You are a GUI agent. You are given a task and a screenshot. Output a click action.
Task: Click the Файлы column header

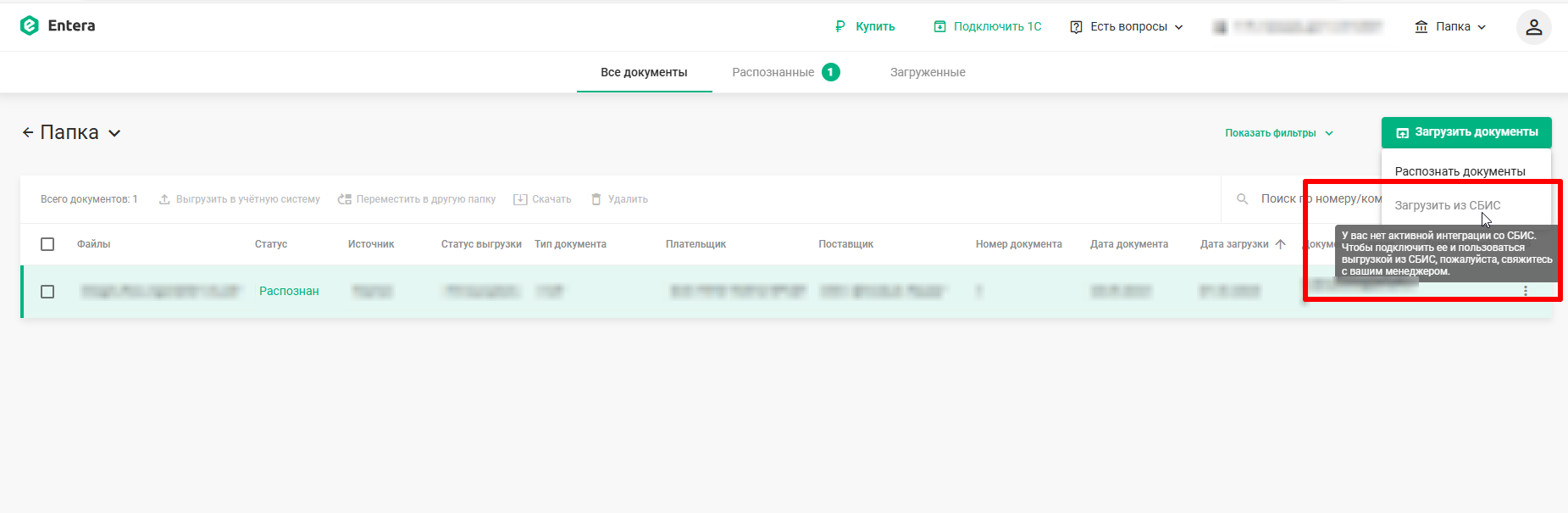93,244
